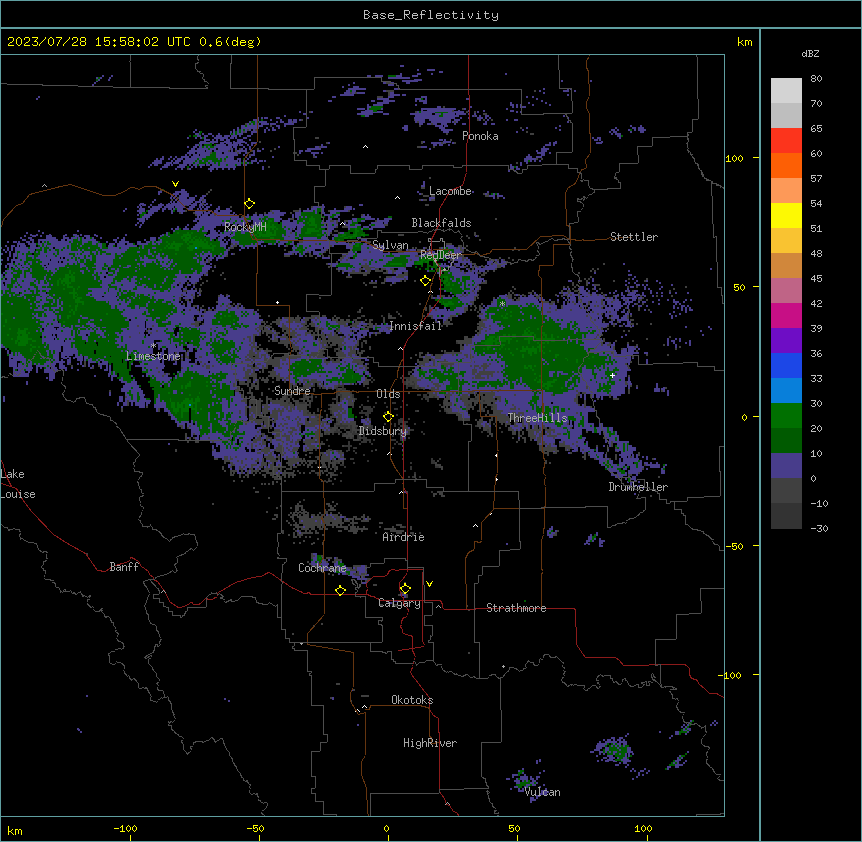The height and width of the screenshot is (842, 862).
Task: Click the 100 km tick on right axis
Action: (x=734, y=158)
